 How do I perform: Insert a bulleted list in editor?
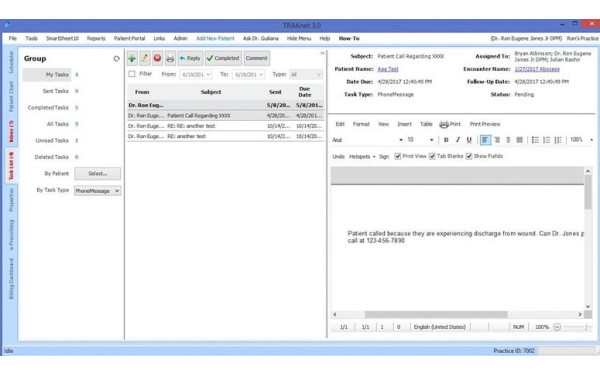(x=535, y=140)
